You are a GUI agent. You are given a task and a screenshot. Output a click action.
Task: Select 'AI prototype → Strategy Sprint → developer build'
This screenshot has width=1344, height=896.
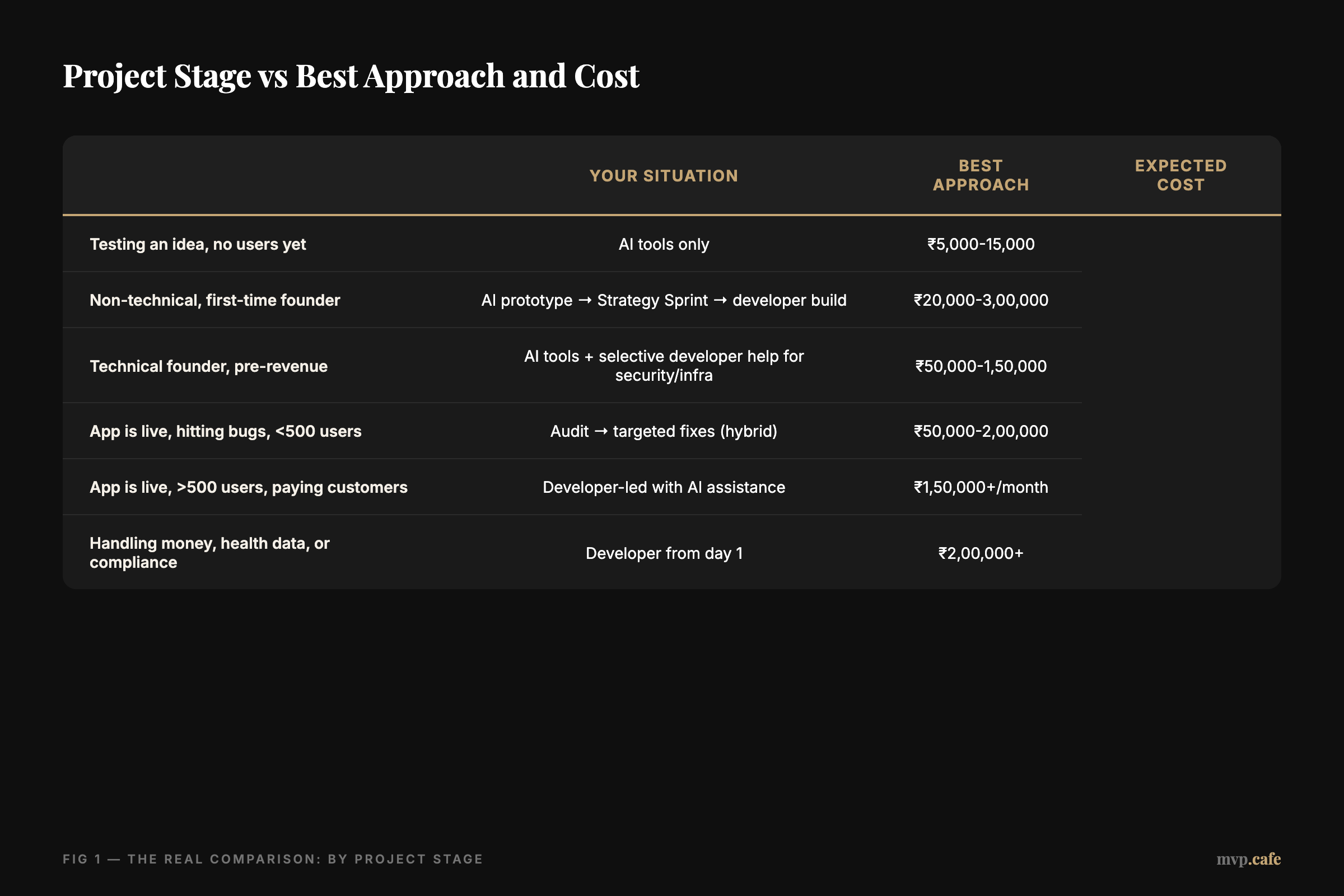click(664, 300)
